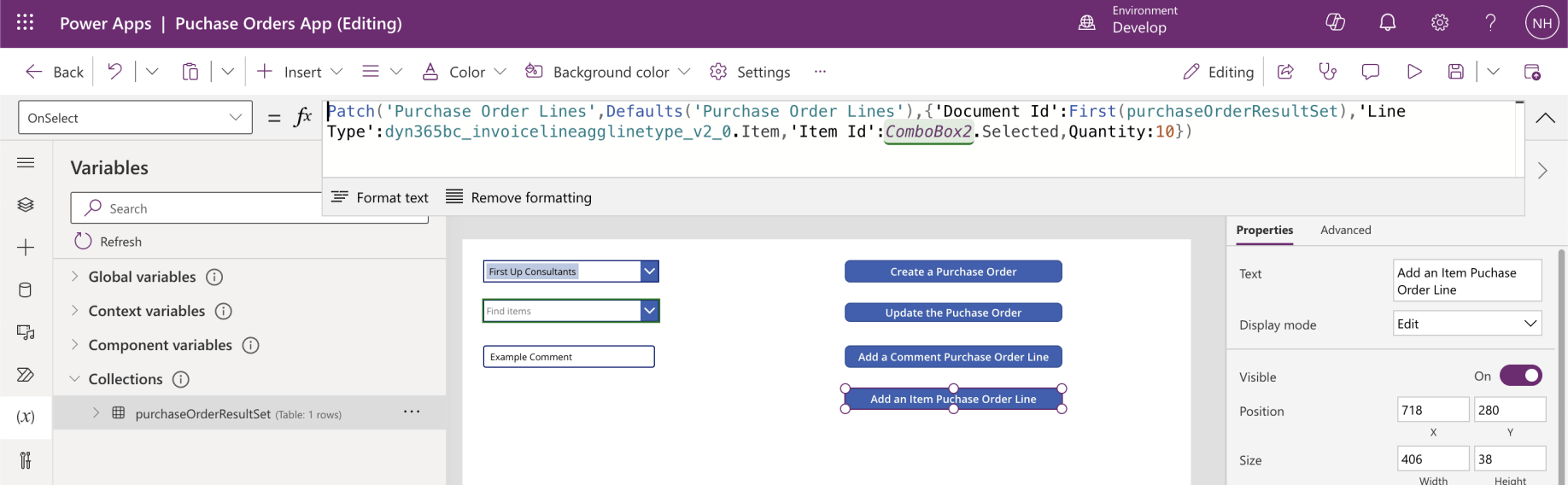
Task: Open the undo history dropdown arrow
Action: (152, 72)
